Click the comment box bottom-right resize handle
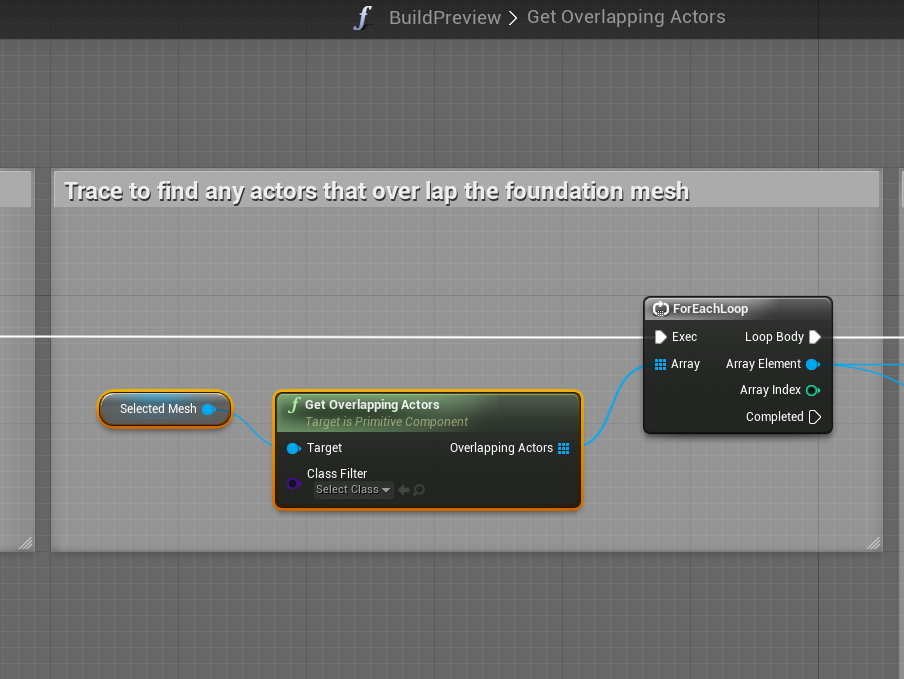 tap(873, 543)
